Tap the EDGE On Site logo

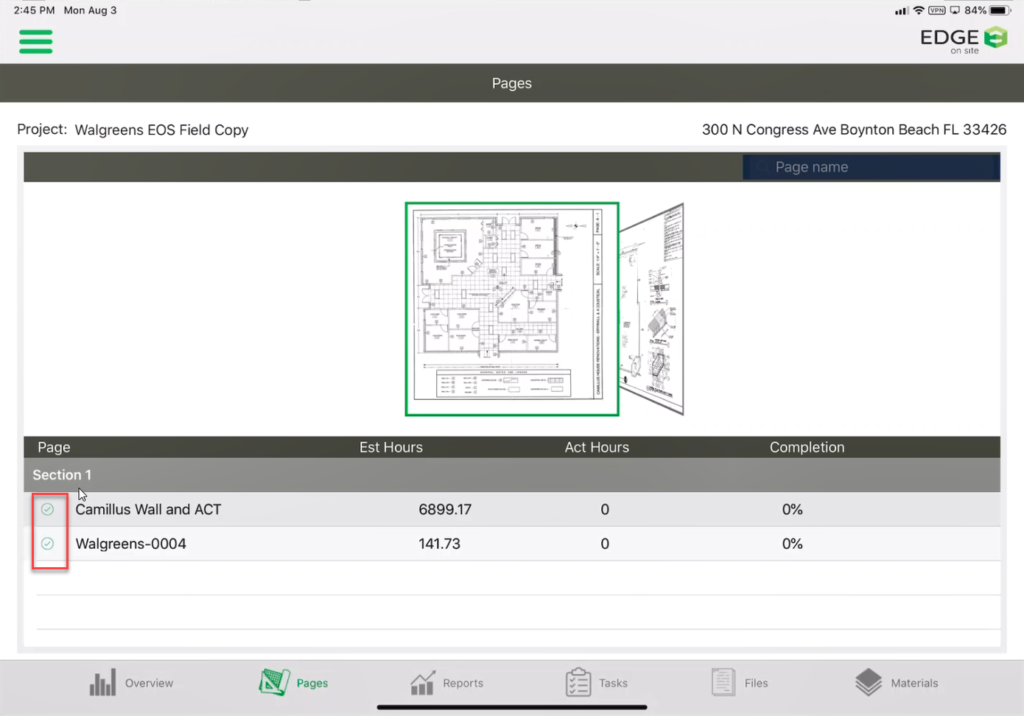click(963, 39)
